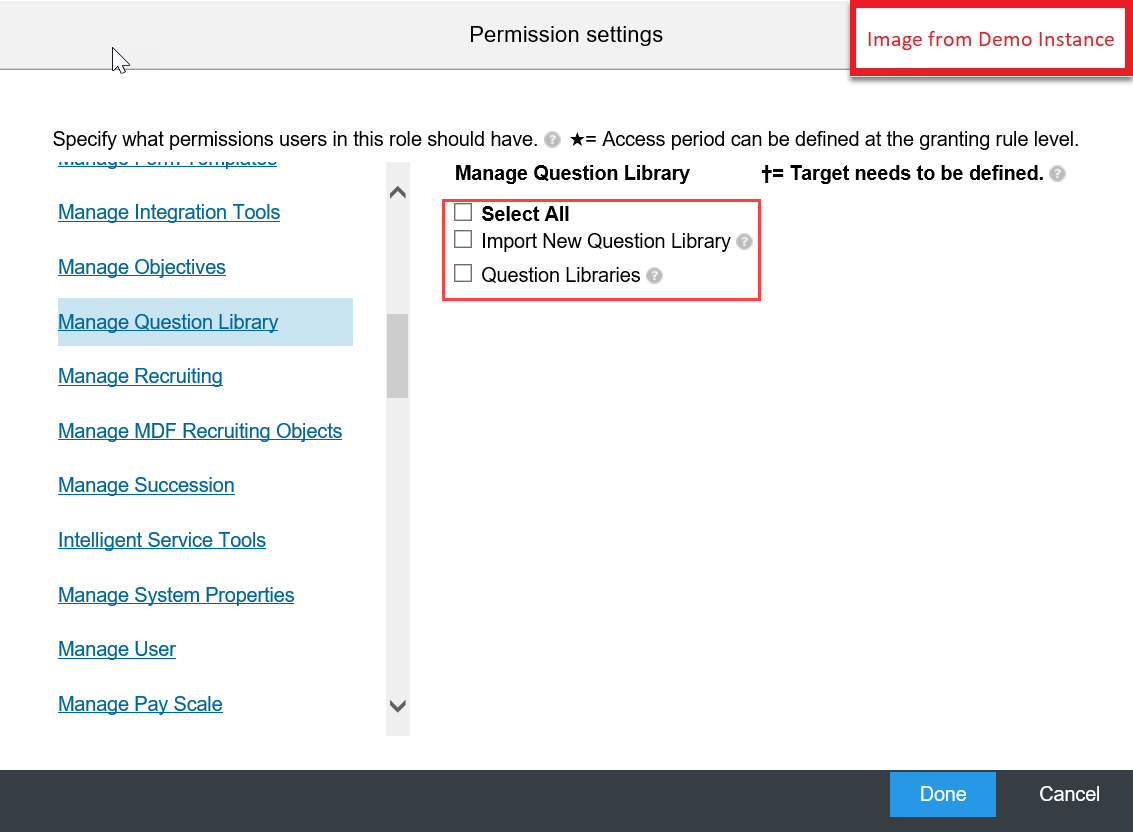The image size is (1133, 832).
Task: Open Manage Pay Scale category
Action: tap(140, 705)
